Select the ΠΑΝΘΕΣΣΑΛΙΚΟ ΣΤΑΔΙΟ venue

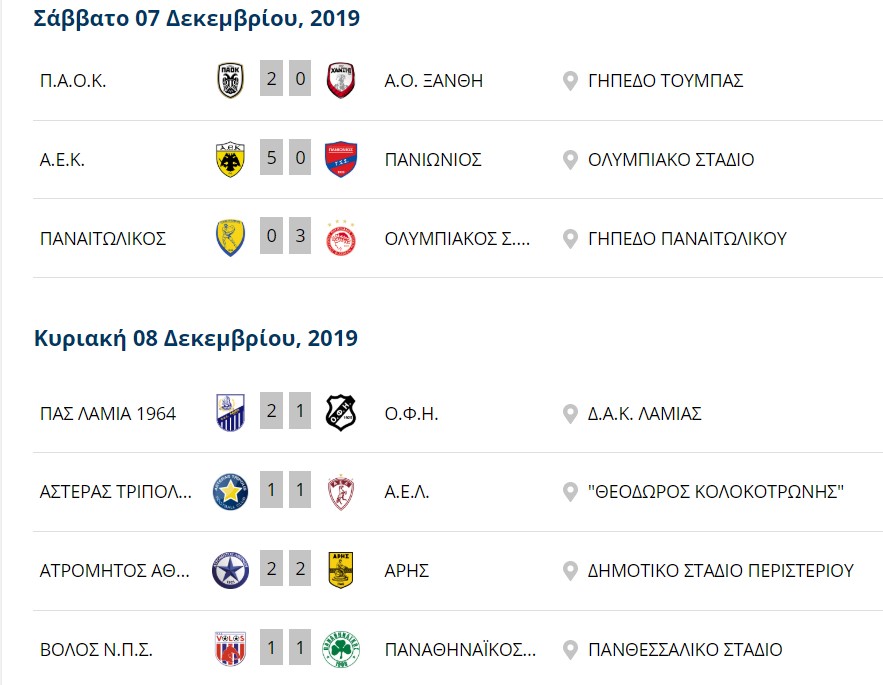pyautogui.click(x=685, y=650)
